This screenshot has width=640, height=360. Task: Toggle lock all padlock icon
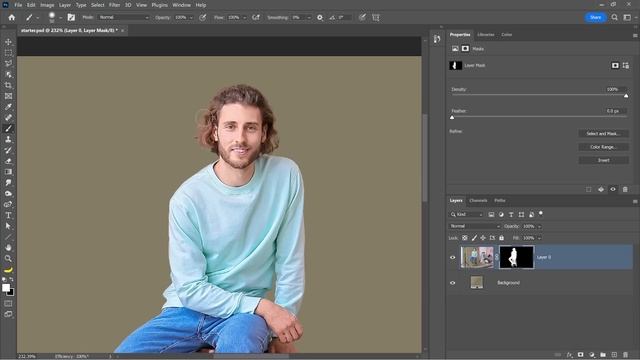(x=501, y=238)
